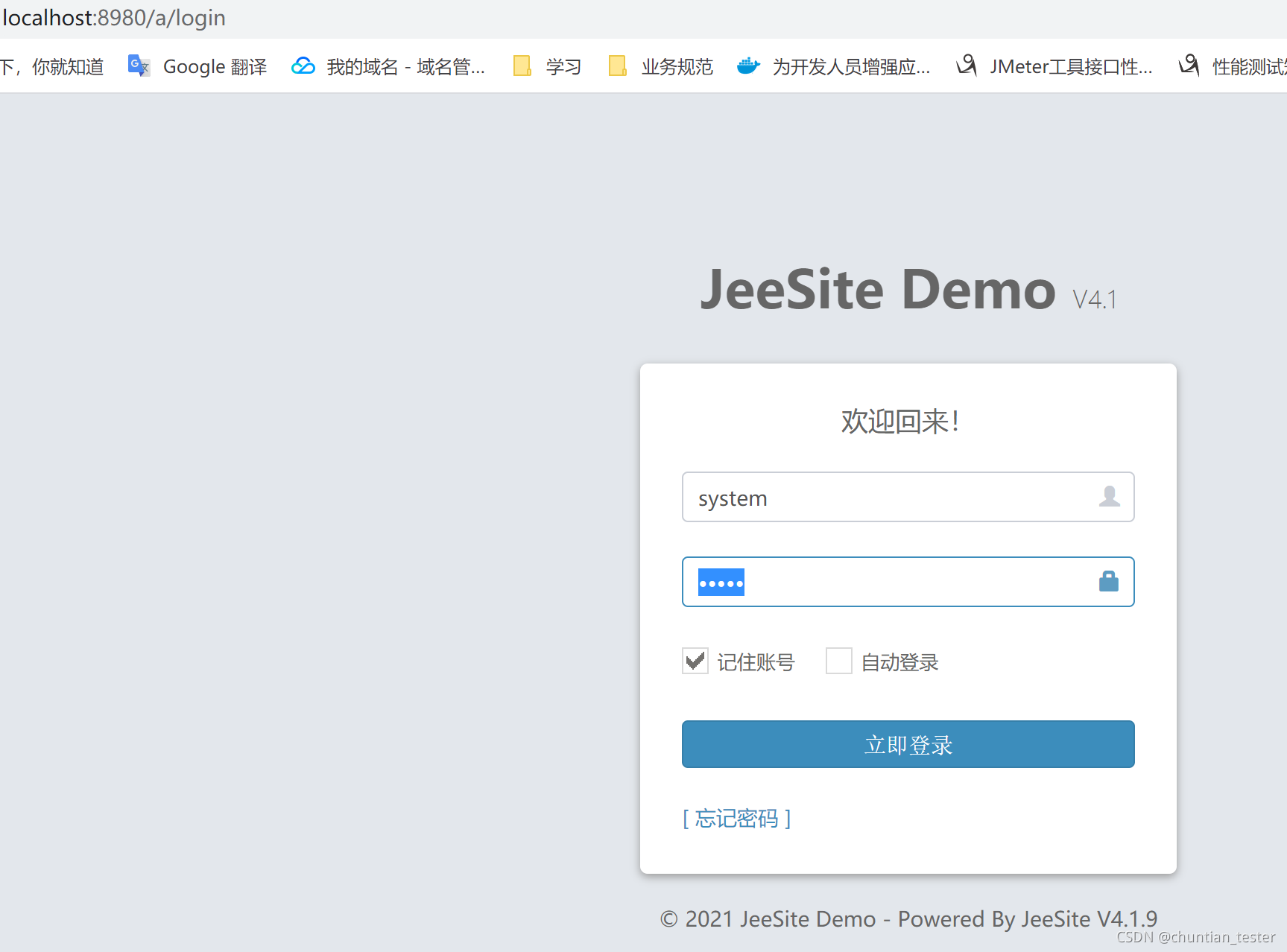Focus the password input field

pyautogui.click(x=908, y=582)
